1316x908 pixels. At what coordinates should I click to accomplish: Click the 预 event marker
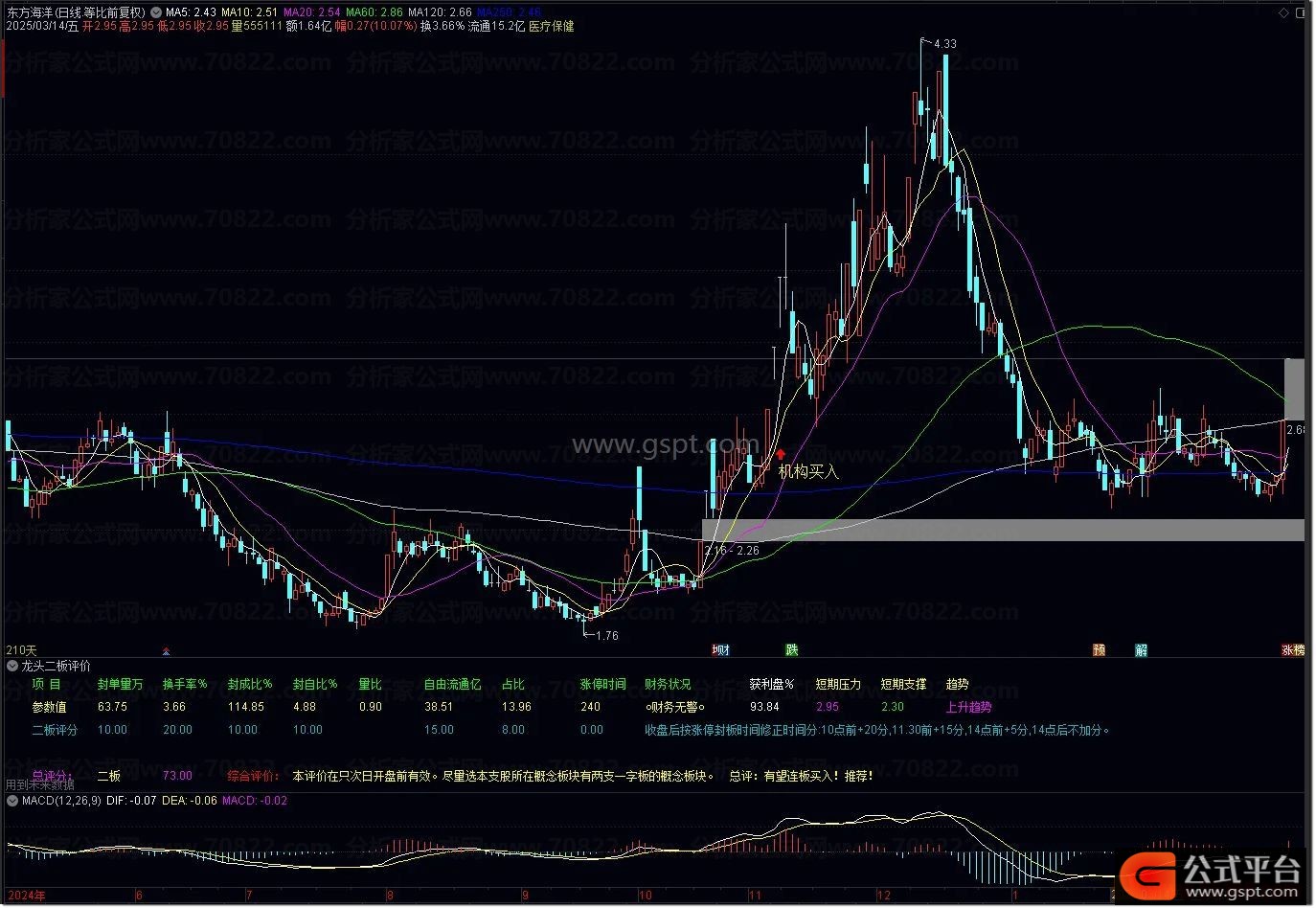(1100, 650)
